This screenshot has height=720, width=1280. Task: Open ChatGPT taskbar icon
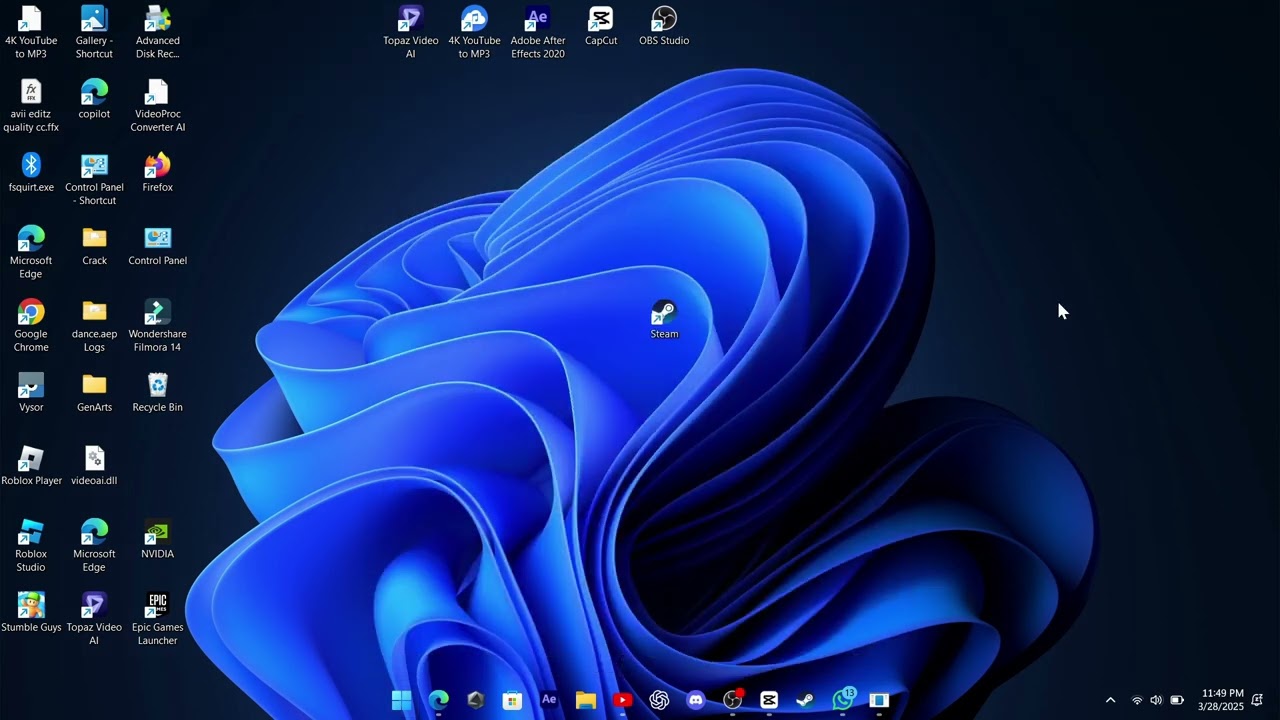659,700
